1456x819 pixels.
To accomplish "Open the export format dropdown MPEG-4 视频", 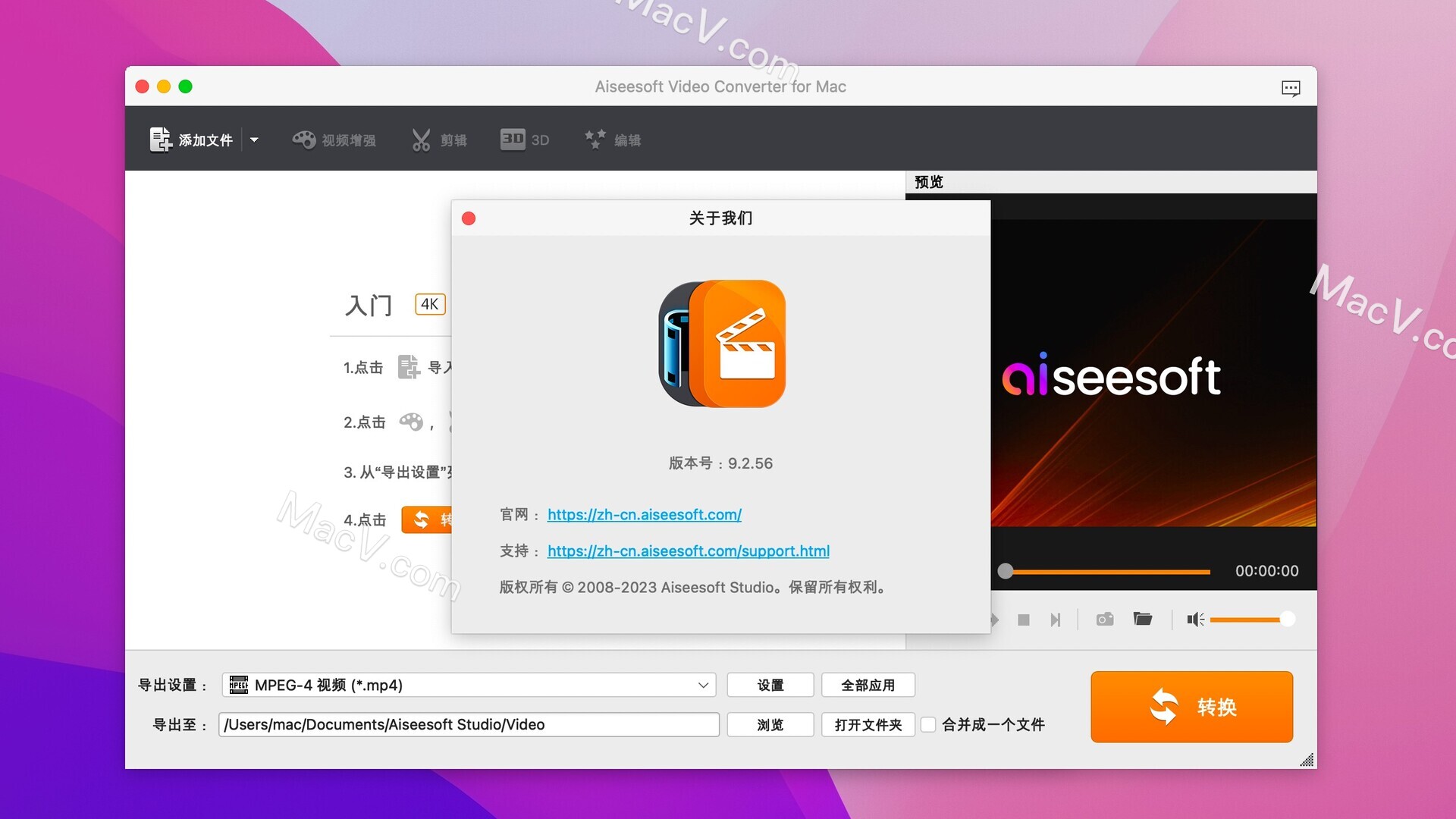I will tap(469, 685).
